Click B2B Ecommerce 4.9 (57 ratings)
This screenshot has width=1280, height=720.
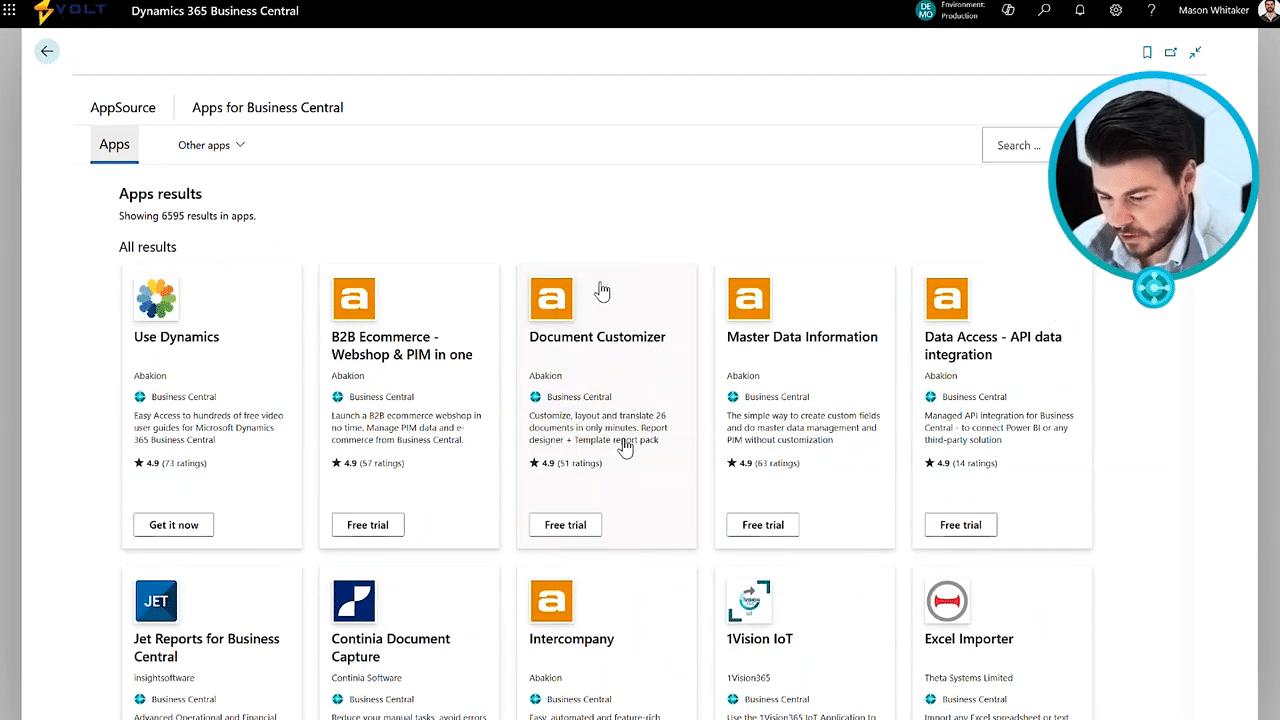click(x=368, y=464)
